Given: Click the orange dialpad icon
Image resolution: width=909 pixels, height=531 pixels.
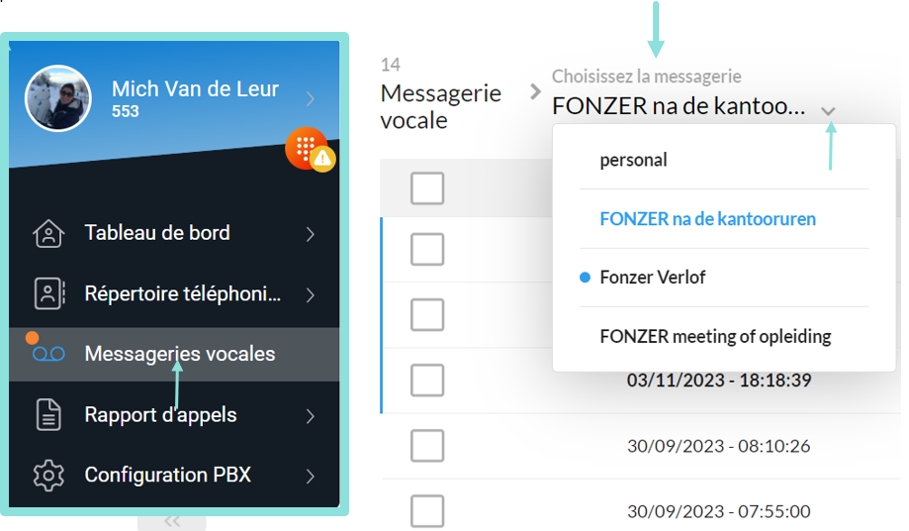Looking at the screenshot, I should coord(306,146).
